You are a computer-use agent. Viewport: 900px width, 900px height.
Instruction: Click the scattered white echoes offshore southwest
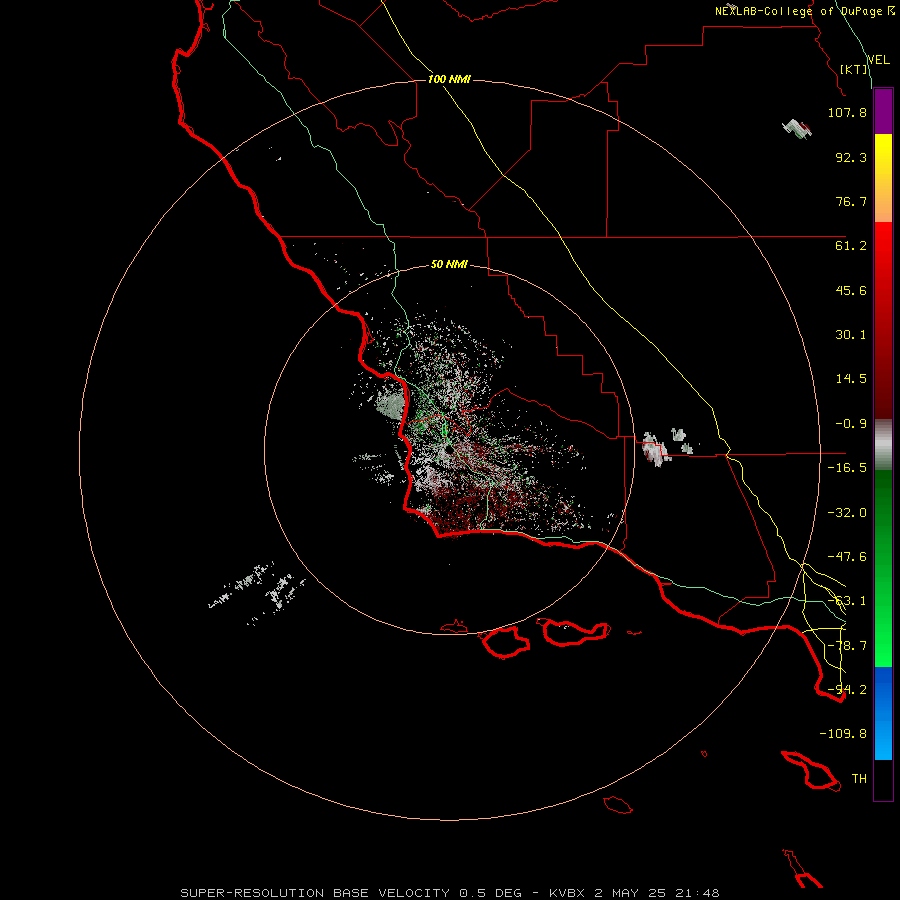[x=257, y=591]
